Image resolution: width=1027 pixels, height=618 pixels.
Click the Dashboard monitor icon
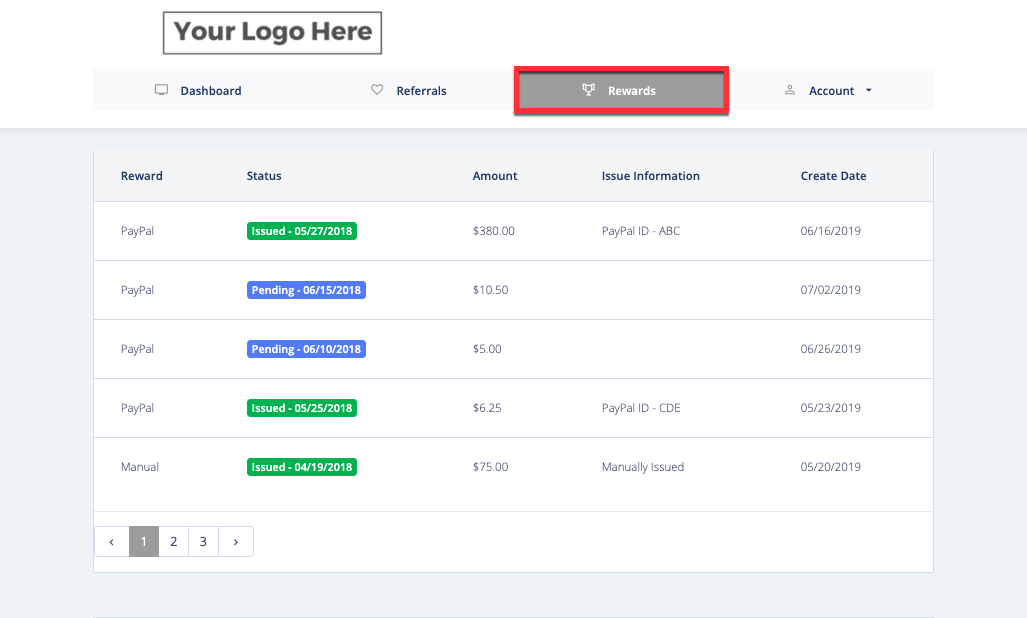161,90
